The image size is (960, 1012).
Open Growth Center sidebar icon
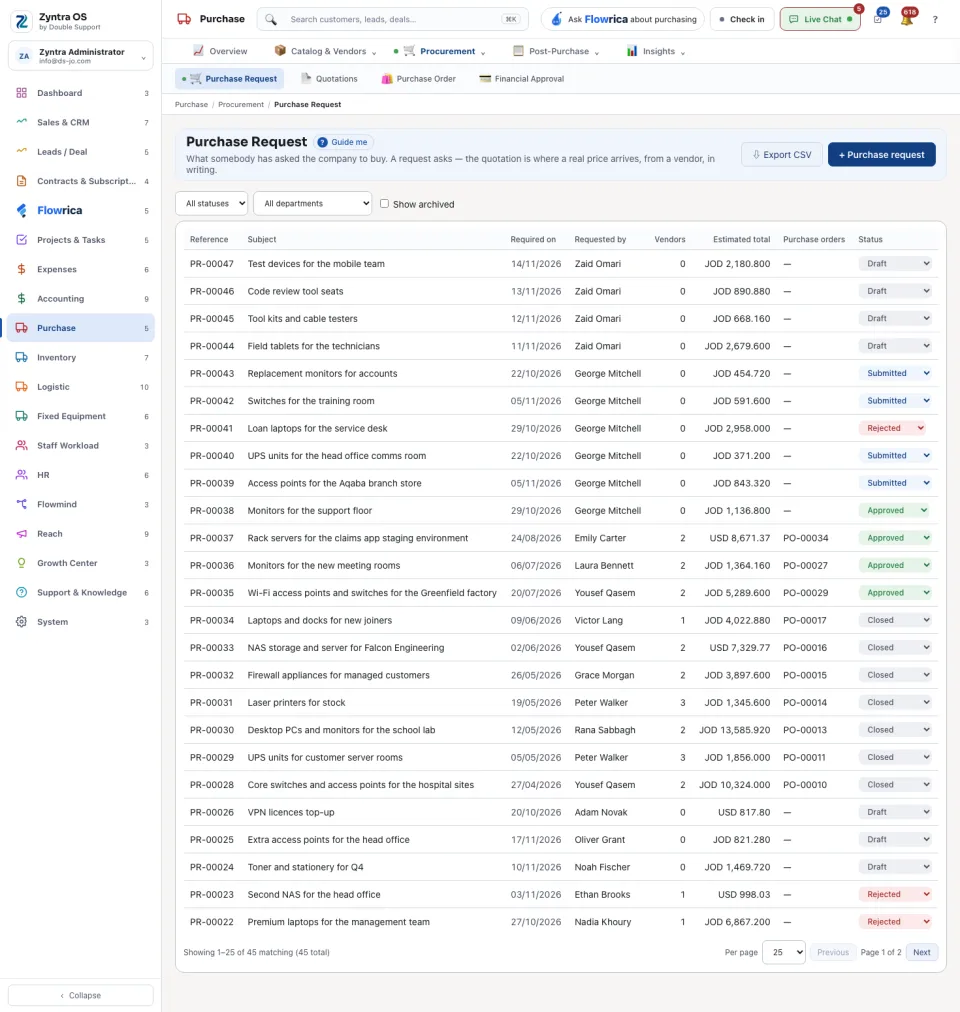[21, 563]
